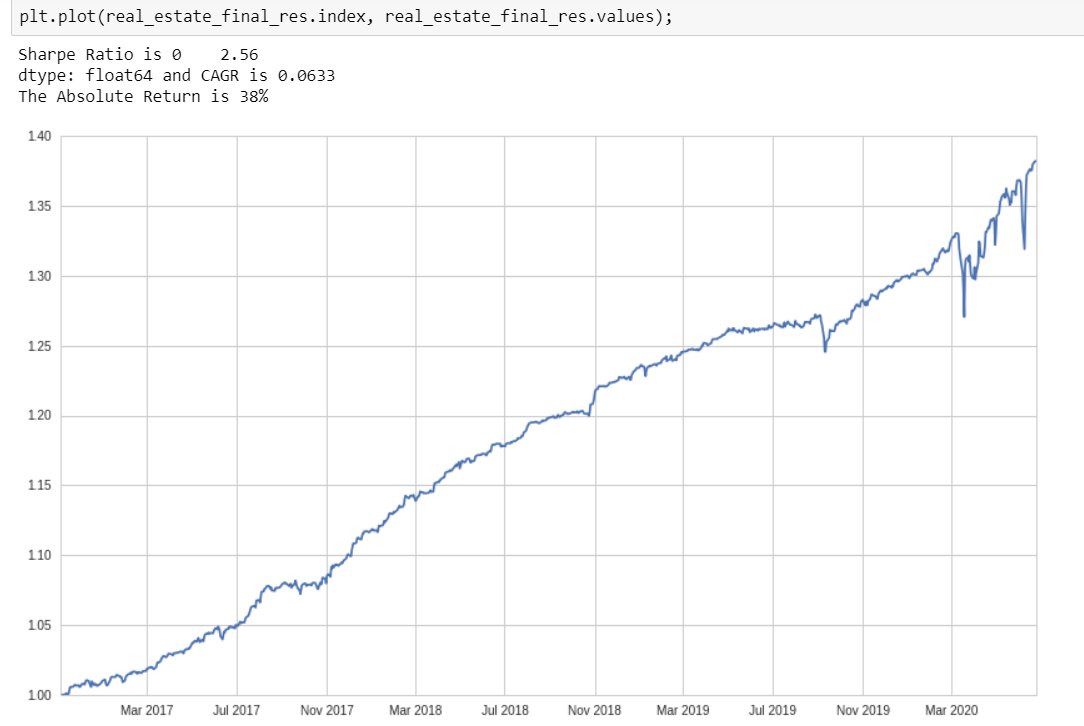Viewport: 1084px width, 726px height.
Task: Click the plt.plot code cell line
Action: tap(346, 16)
